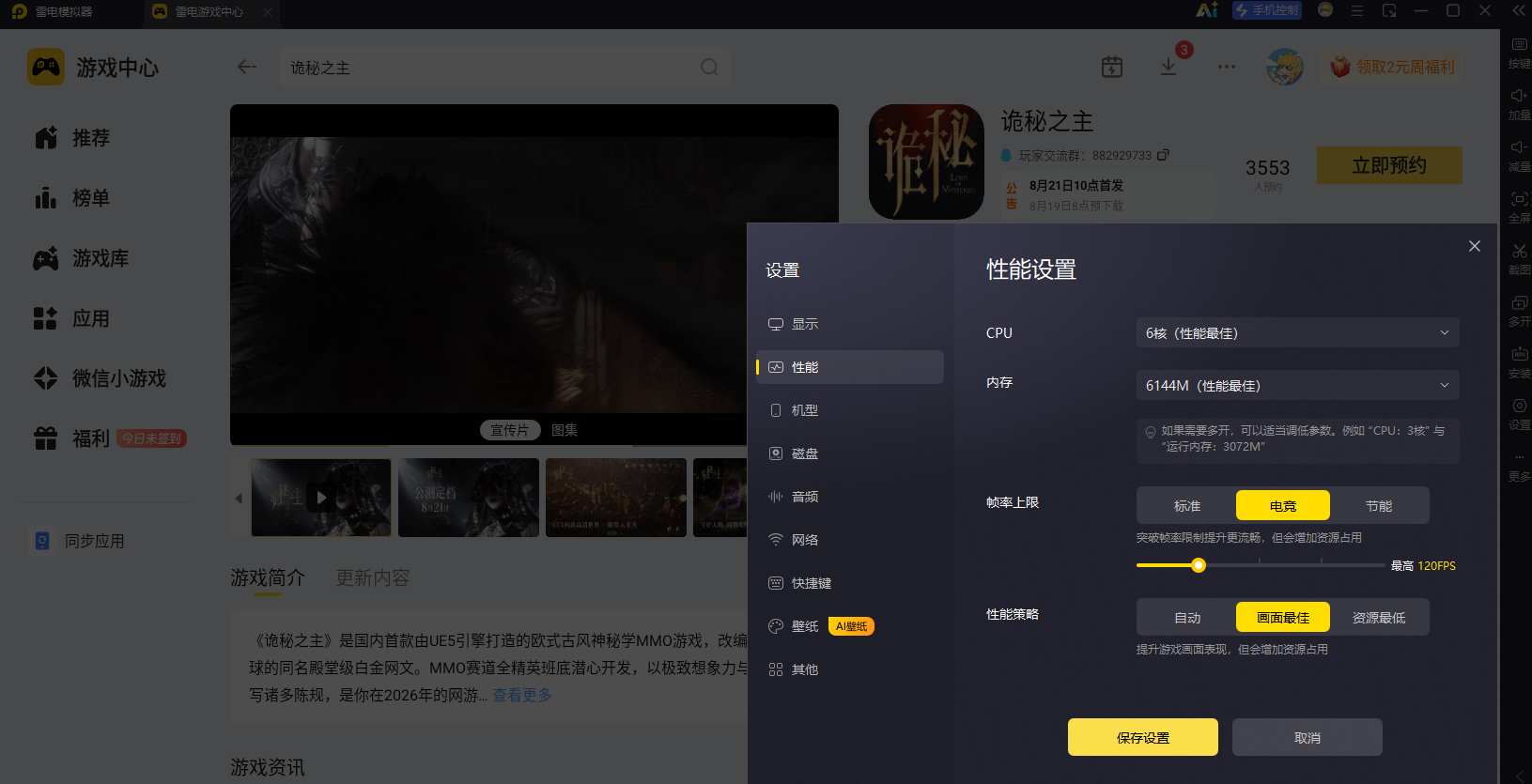Click the FPS limit slider handle
This screenshot has height=784, width=1532.
[x=1199, y=565]
